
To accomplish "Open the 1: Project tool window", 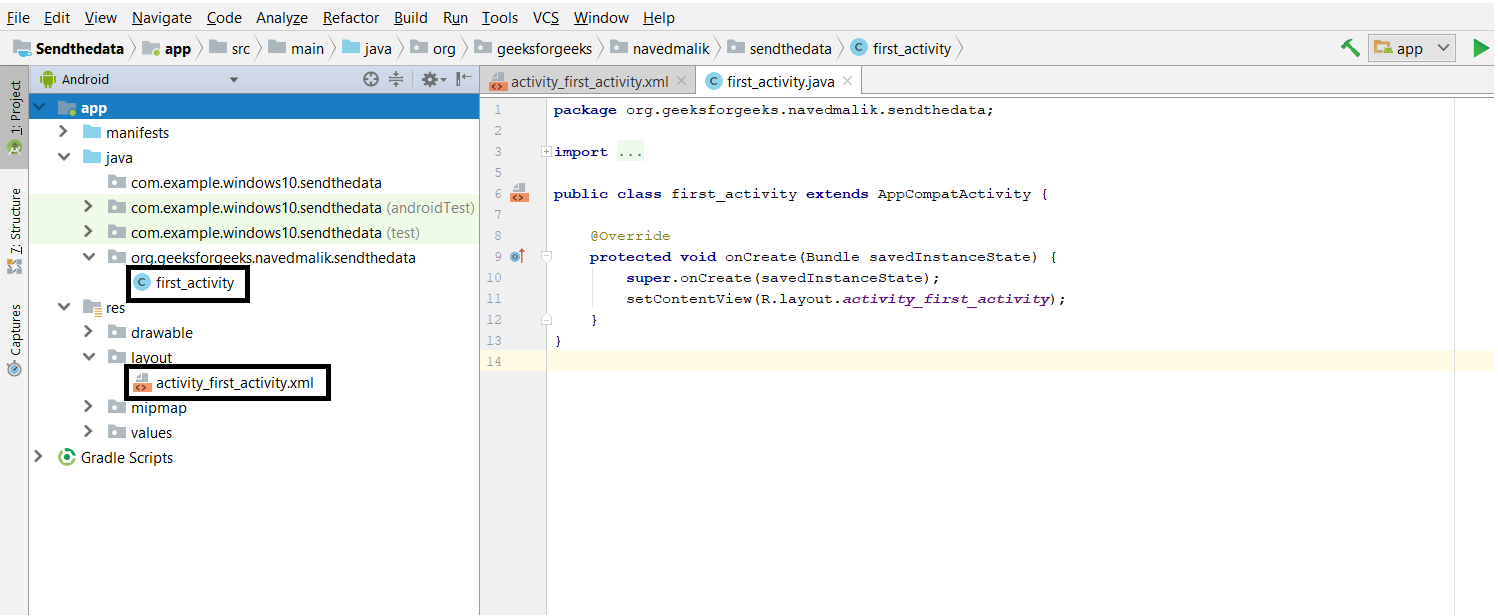I will (15, 117).
